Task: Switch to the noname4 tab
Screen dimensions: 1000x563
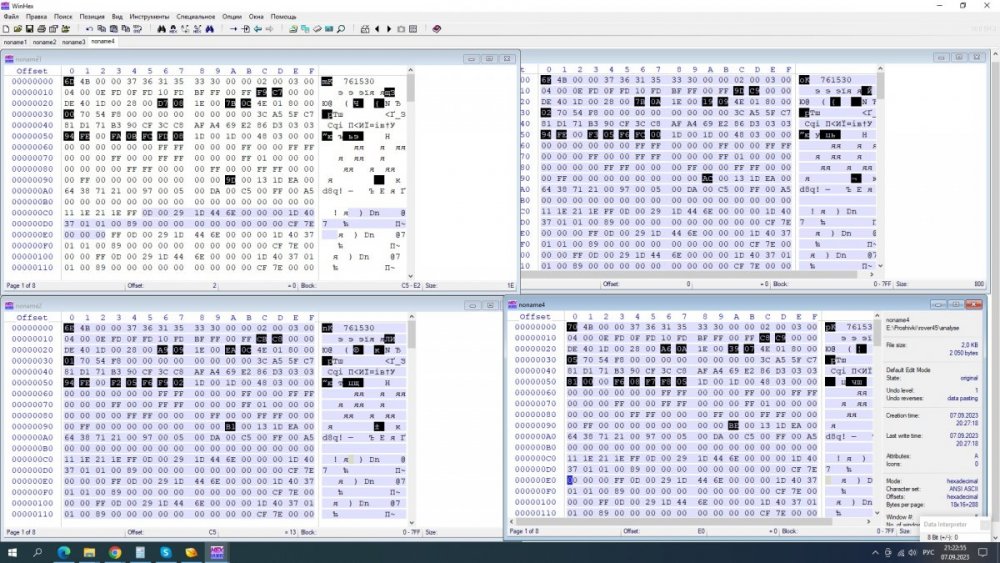Action: click(103, 41)
